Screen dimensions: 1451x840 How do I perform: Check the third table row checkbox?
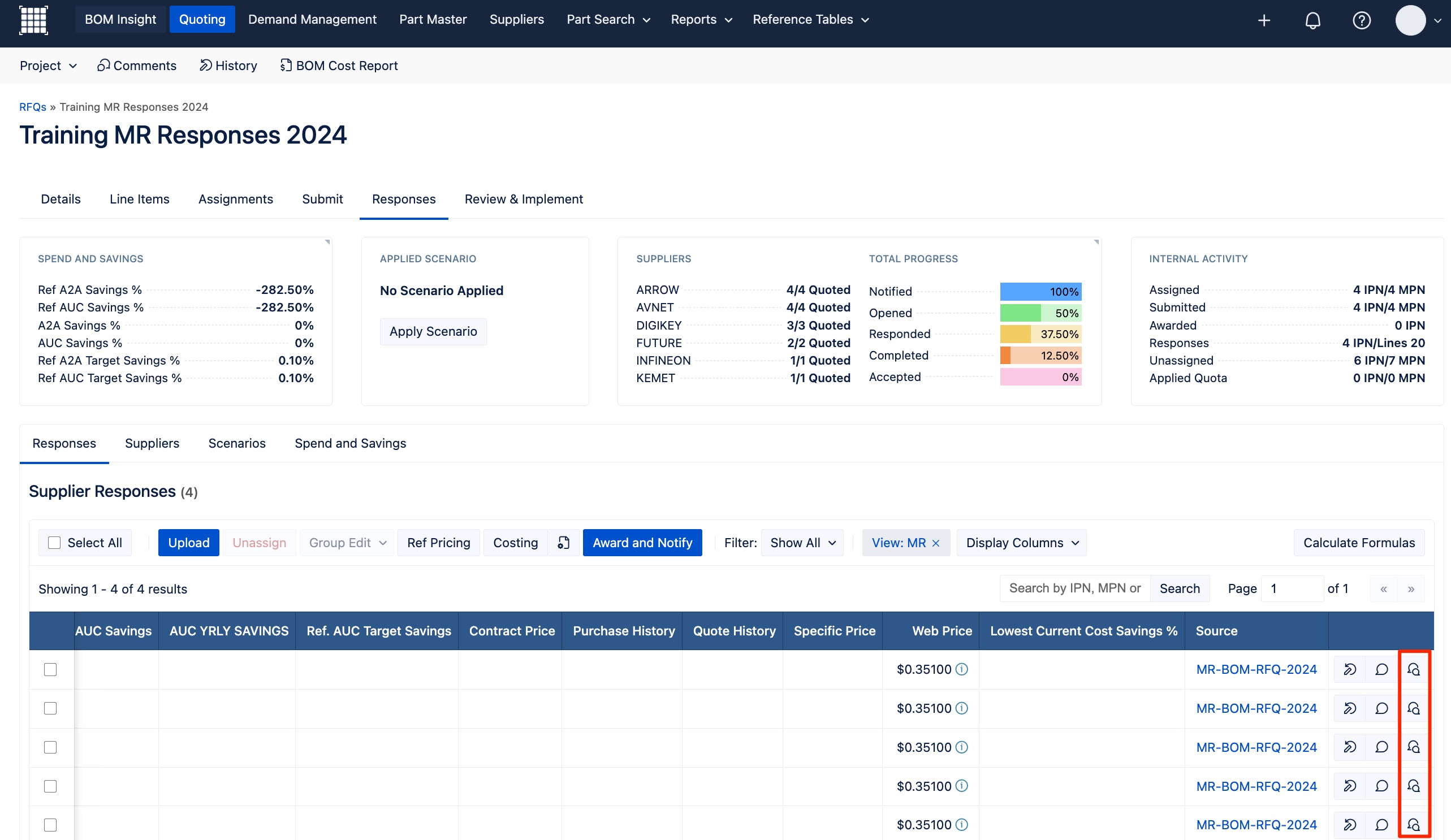[x=51, y=747]
